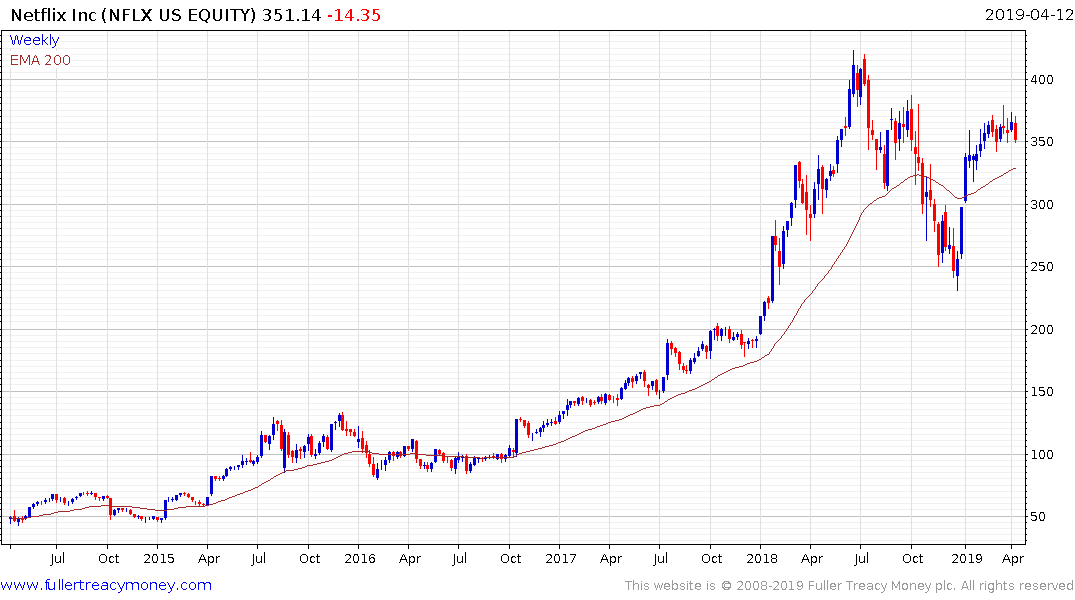This screenshot has width=1075, height=600.
Task: Click the 2017 year label on time axis
Action: click(x=561, y=558)
